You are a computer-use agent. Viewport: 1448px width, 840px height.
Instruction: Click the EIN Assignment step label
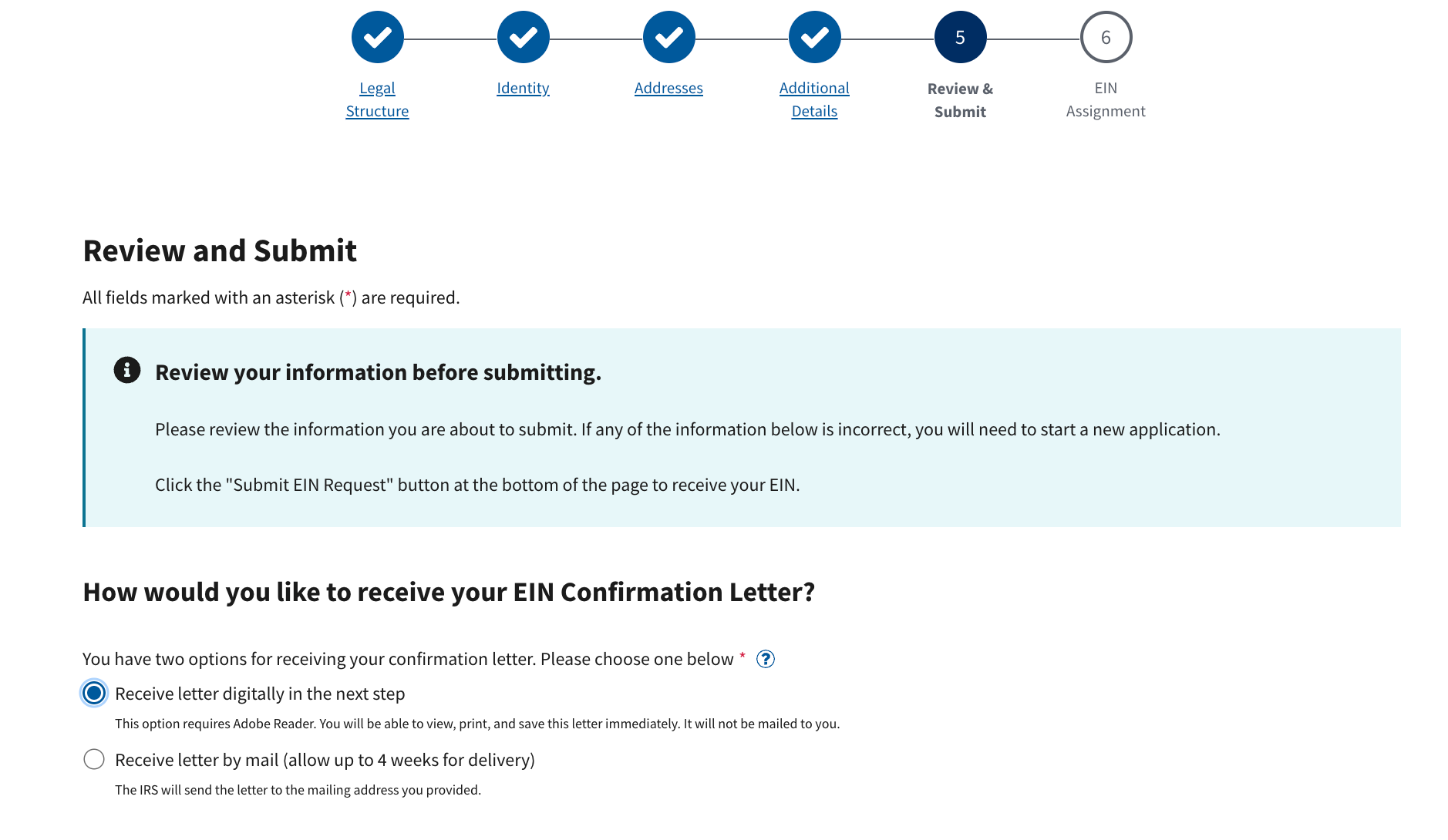pos(1106,99)
